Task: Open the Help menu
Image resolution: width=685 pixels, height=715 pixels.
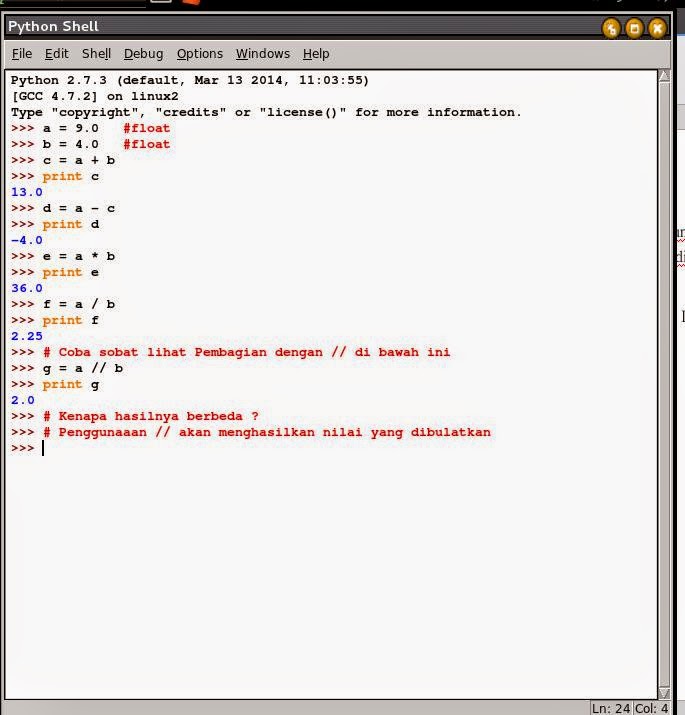Action: [316, 54]
